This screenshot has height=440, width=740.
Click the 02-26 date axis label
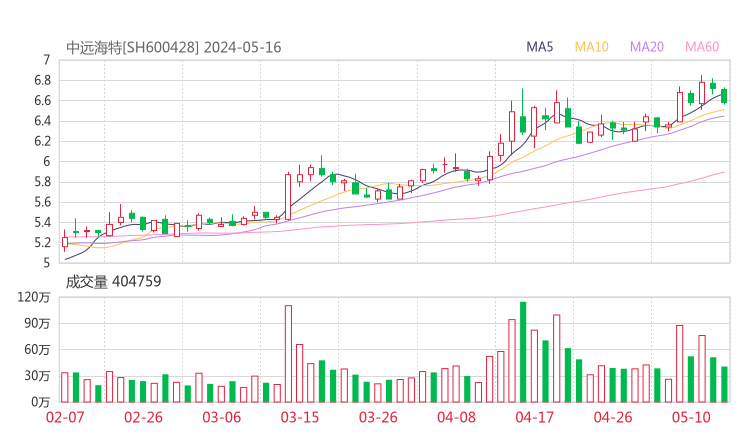(143, 417)
